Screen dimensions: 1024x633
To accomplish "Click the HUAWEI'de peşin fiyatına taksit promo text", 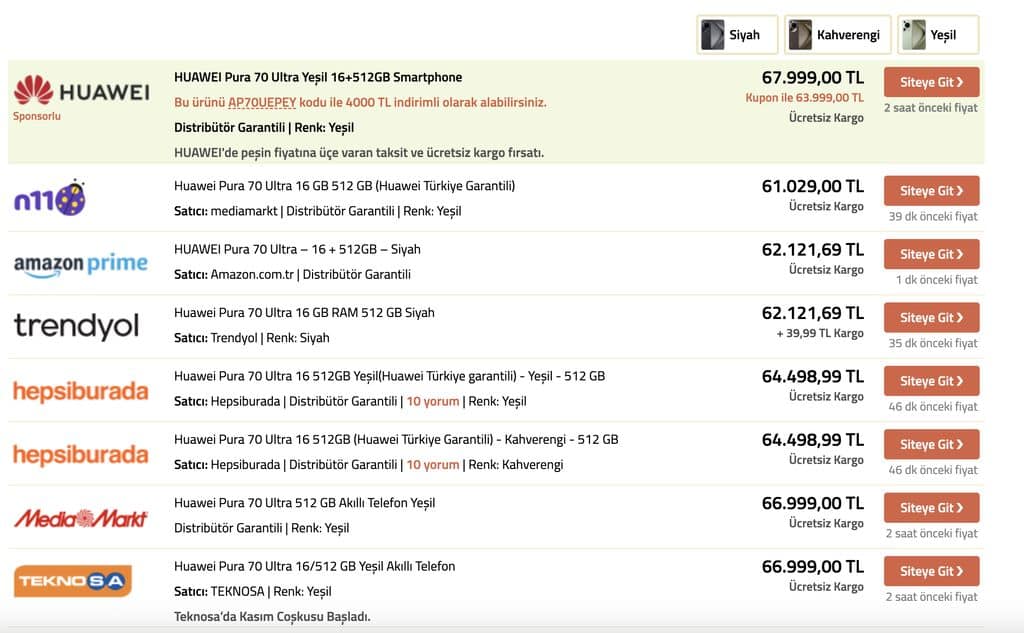I will click(x=359, y=153).
